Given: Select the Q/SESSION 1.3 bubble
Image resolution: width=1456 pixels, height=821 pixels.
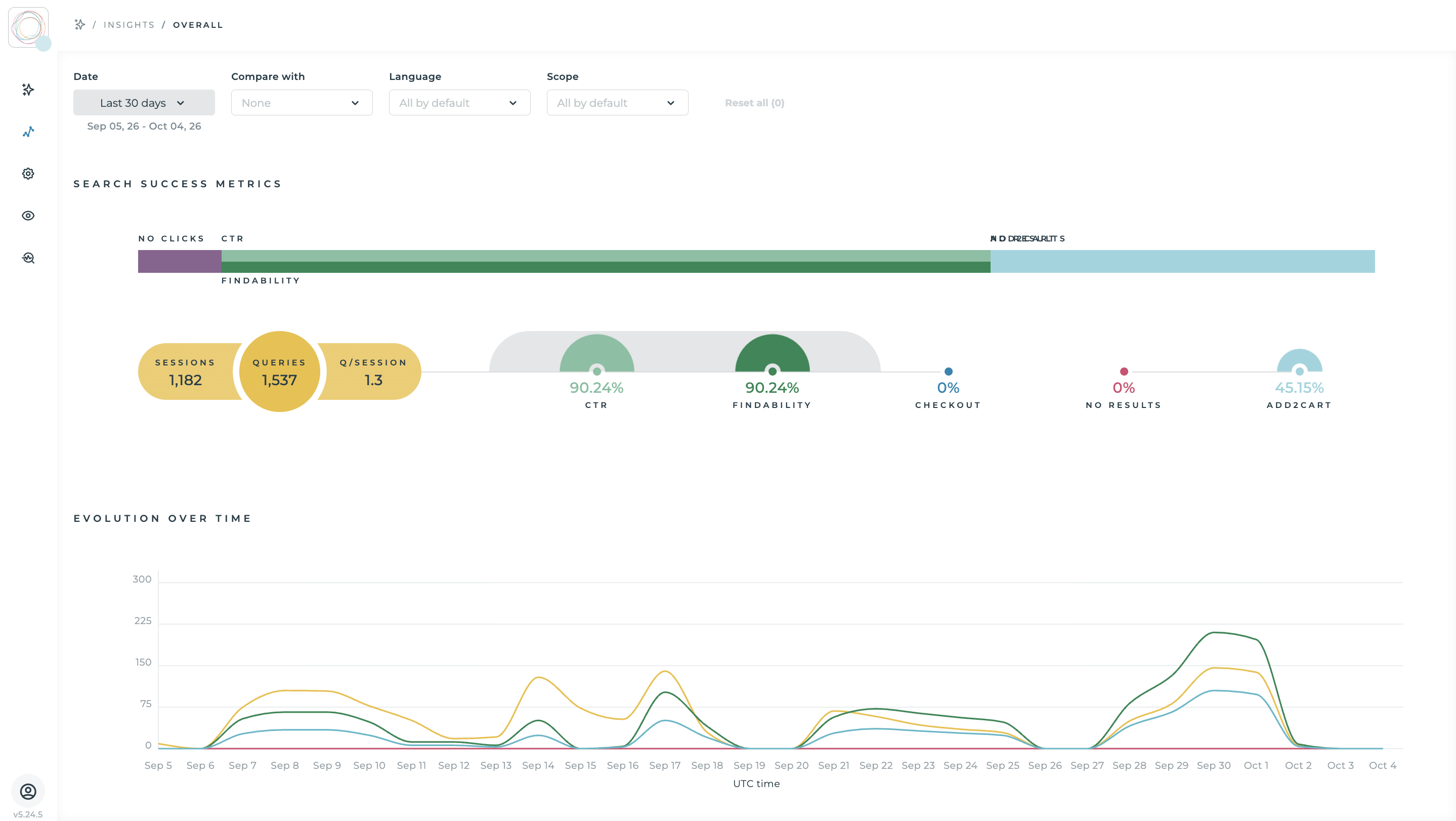Looking at the screenshot, I should click(373, 372).
